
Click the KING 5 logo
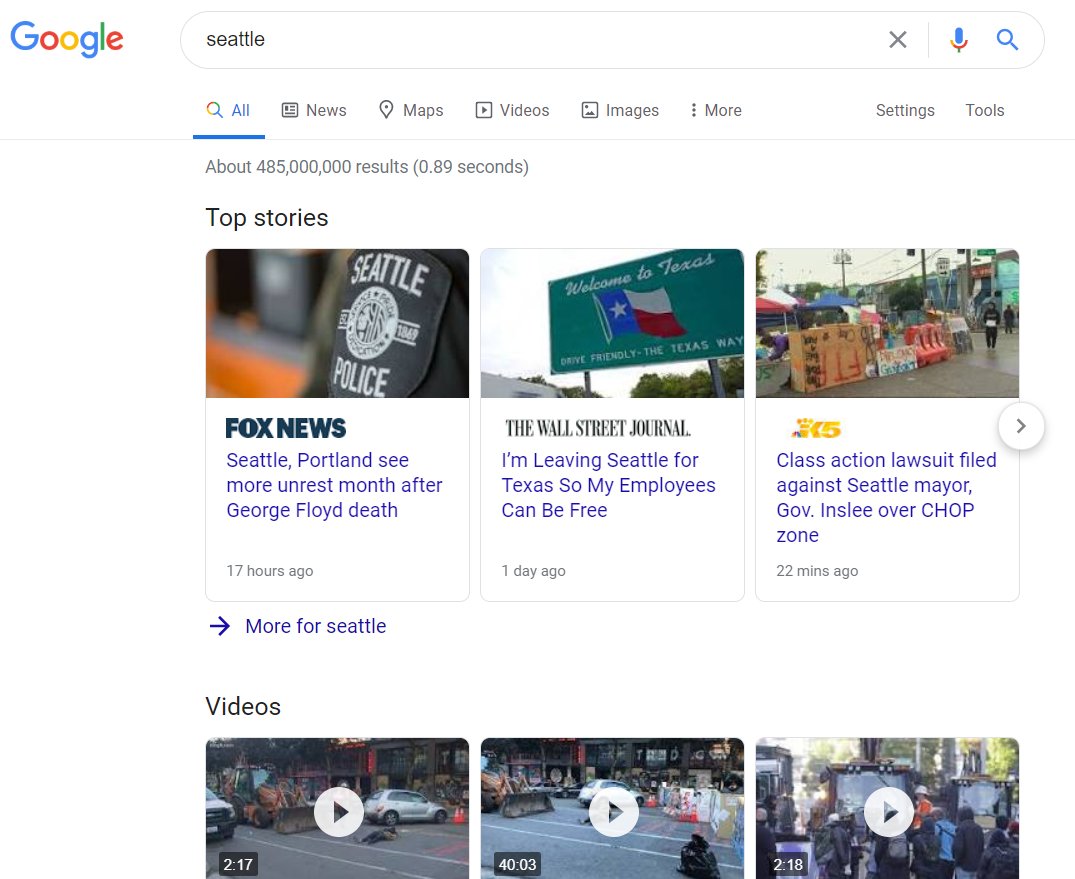click(816, 429)
